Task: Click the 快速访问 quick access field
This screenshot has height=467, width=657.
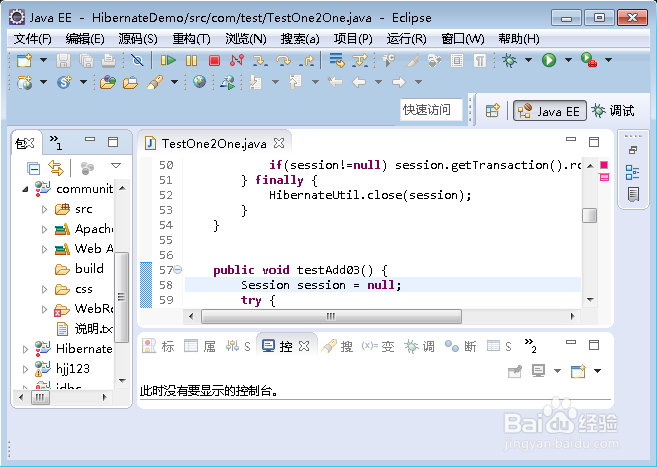Action: 431,110
